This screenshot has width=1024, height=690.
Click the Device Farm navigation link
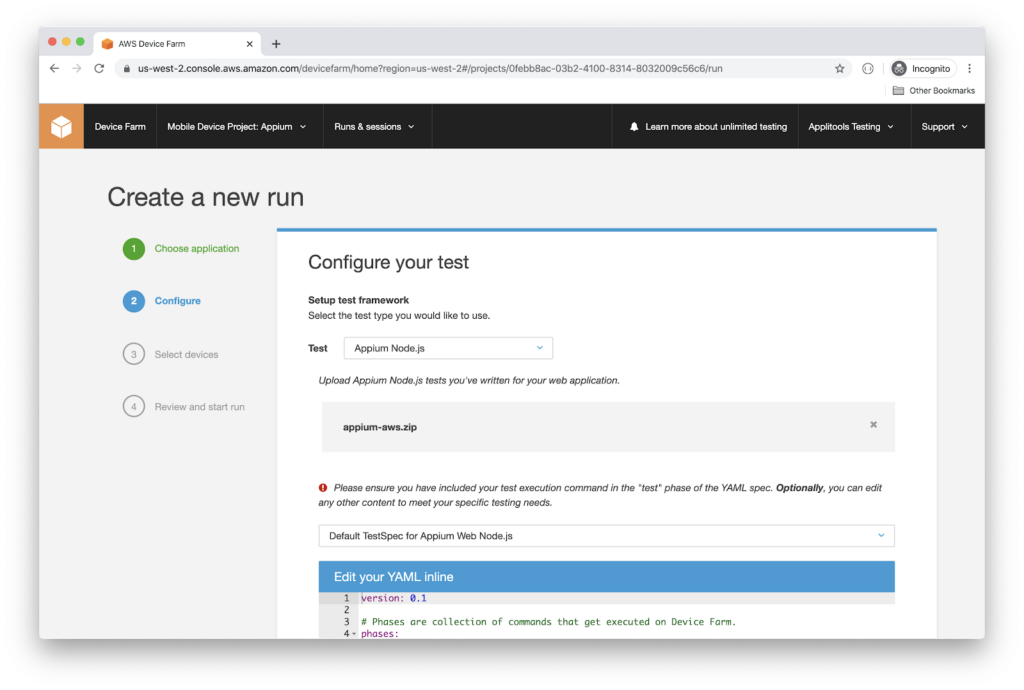click(120, 127)
